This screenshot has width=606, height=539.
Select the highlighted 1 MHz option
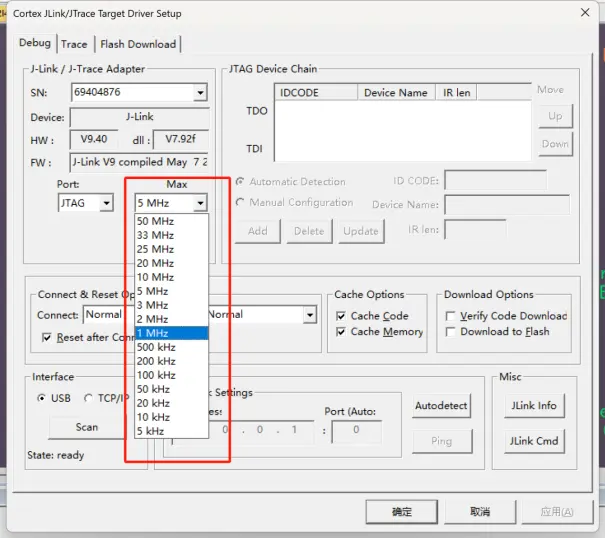click(171, 333)
